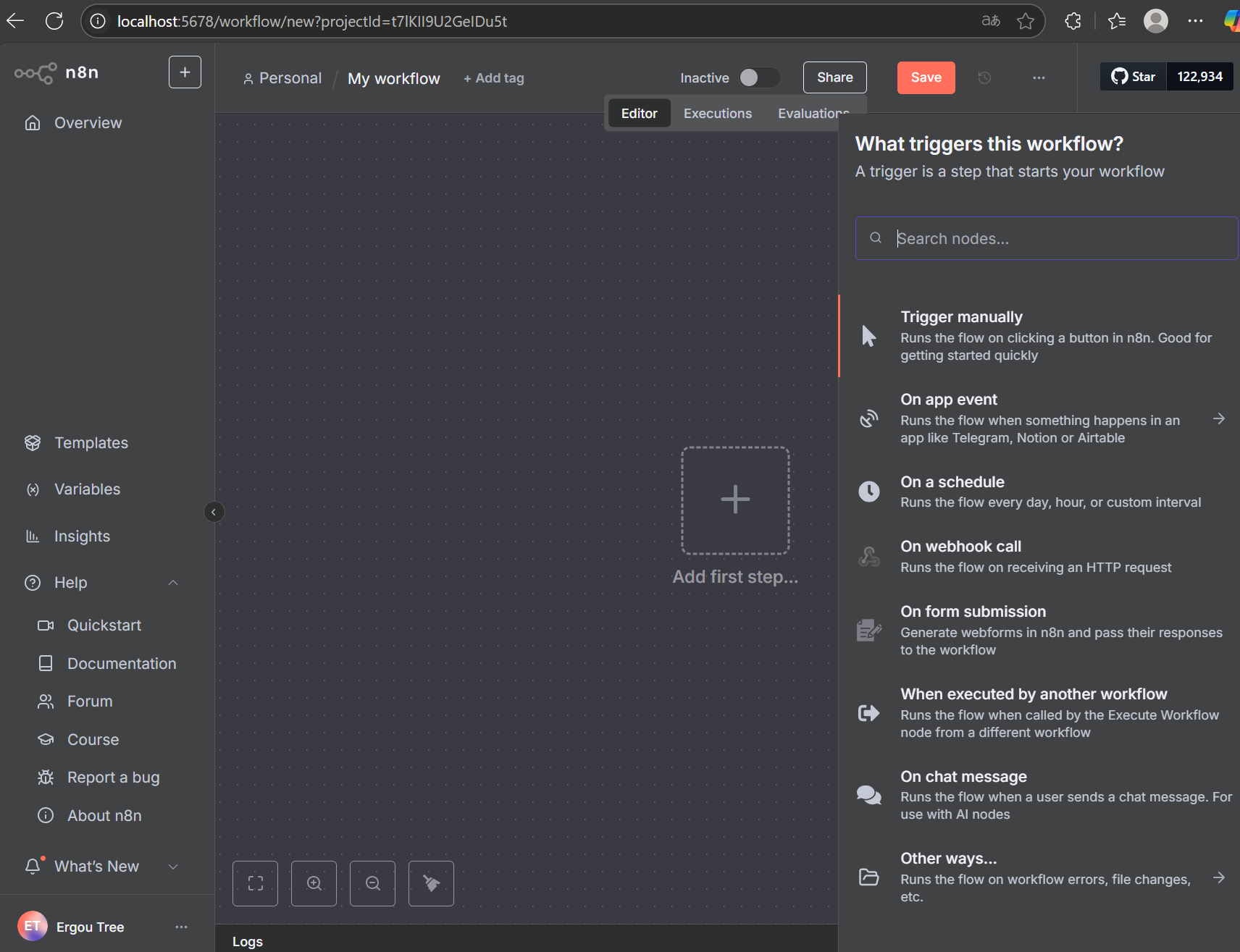Switch to the Executions tab
Screen dimensions: 1240x952
tap(717, 114)
